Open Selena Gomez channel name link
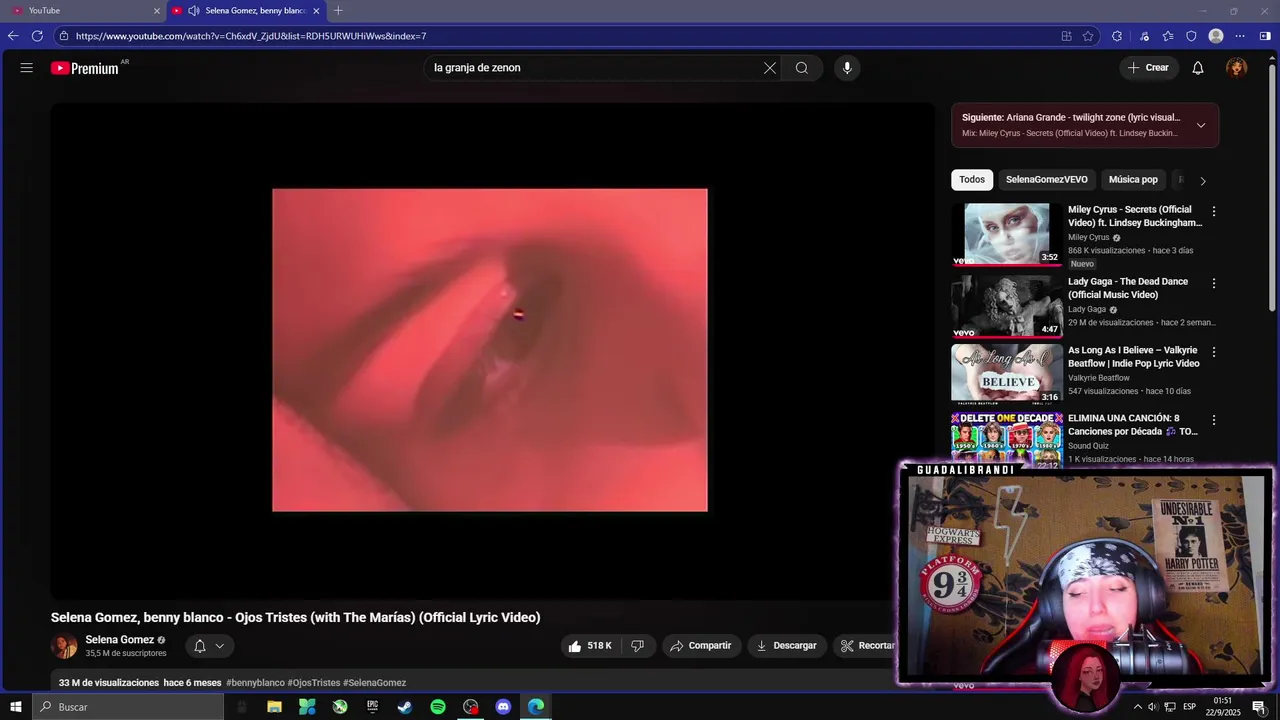 [x=120, y=640]
